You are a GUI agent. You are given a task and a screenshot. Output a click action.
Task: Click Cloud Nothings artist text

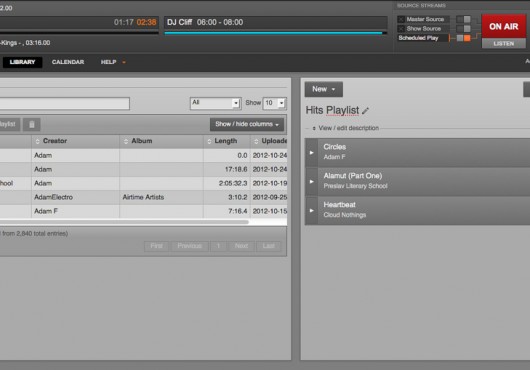click(345, 215)
